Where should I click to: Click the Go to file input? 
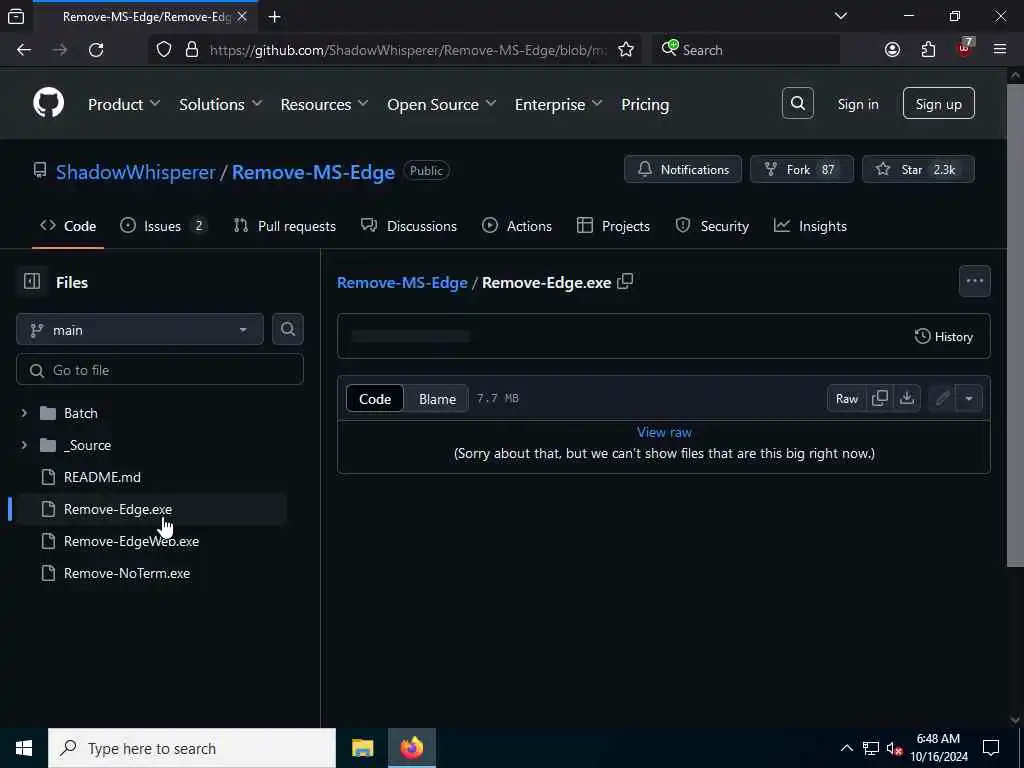(159, 370)
